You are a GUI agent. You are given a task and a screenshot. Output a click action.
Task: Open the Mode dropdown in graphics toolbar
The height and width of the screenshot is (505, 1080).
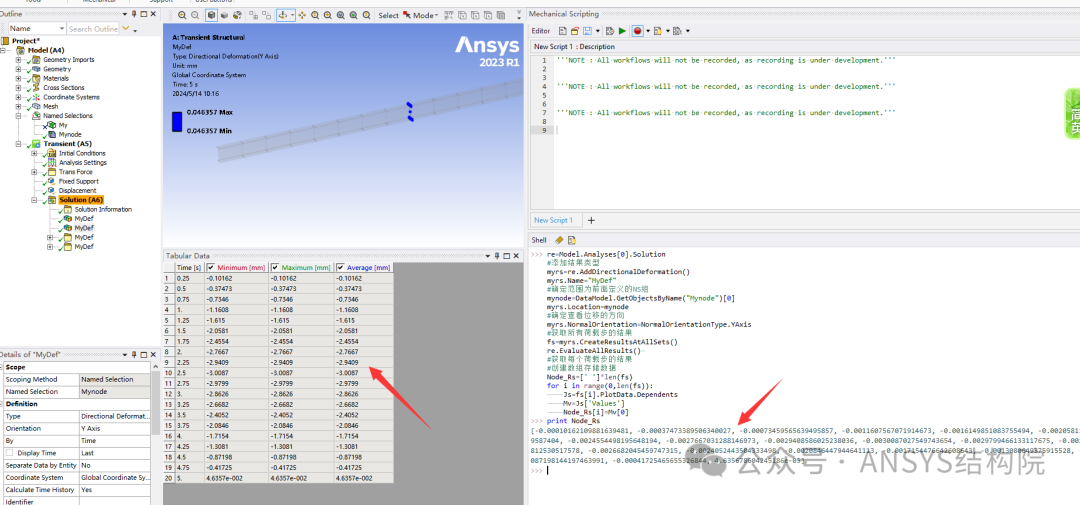[x=437, y=15]
